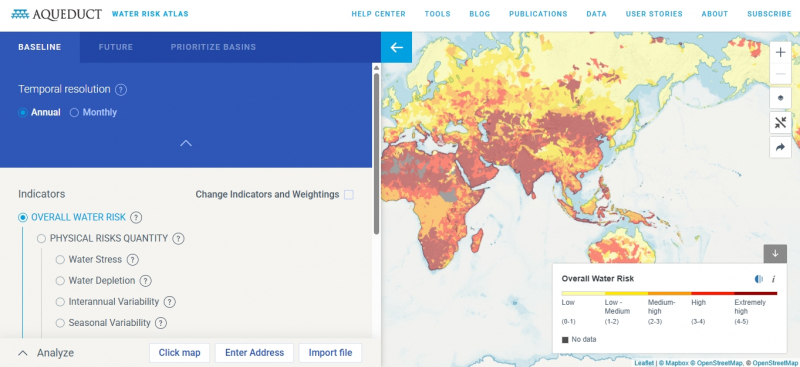Switch to the Future tab
Screen dimensions: 800x367
(116, 47)
